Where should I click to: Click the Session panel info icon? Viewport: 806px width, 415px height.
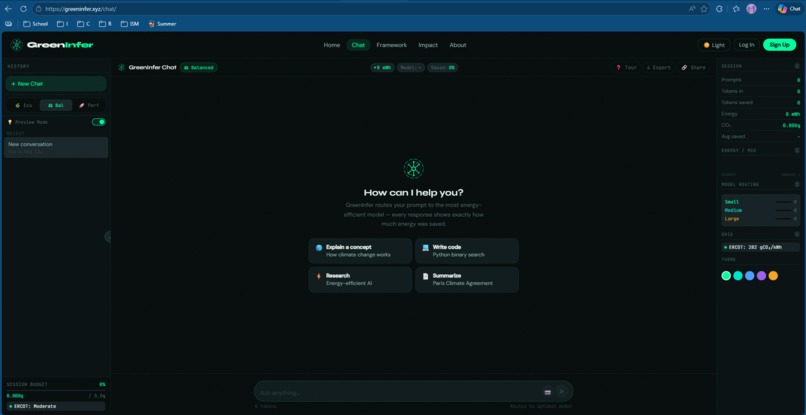797,66
